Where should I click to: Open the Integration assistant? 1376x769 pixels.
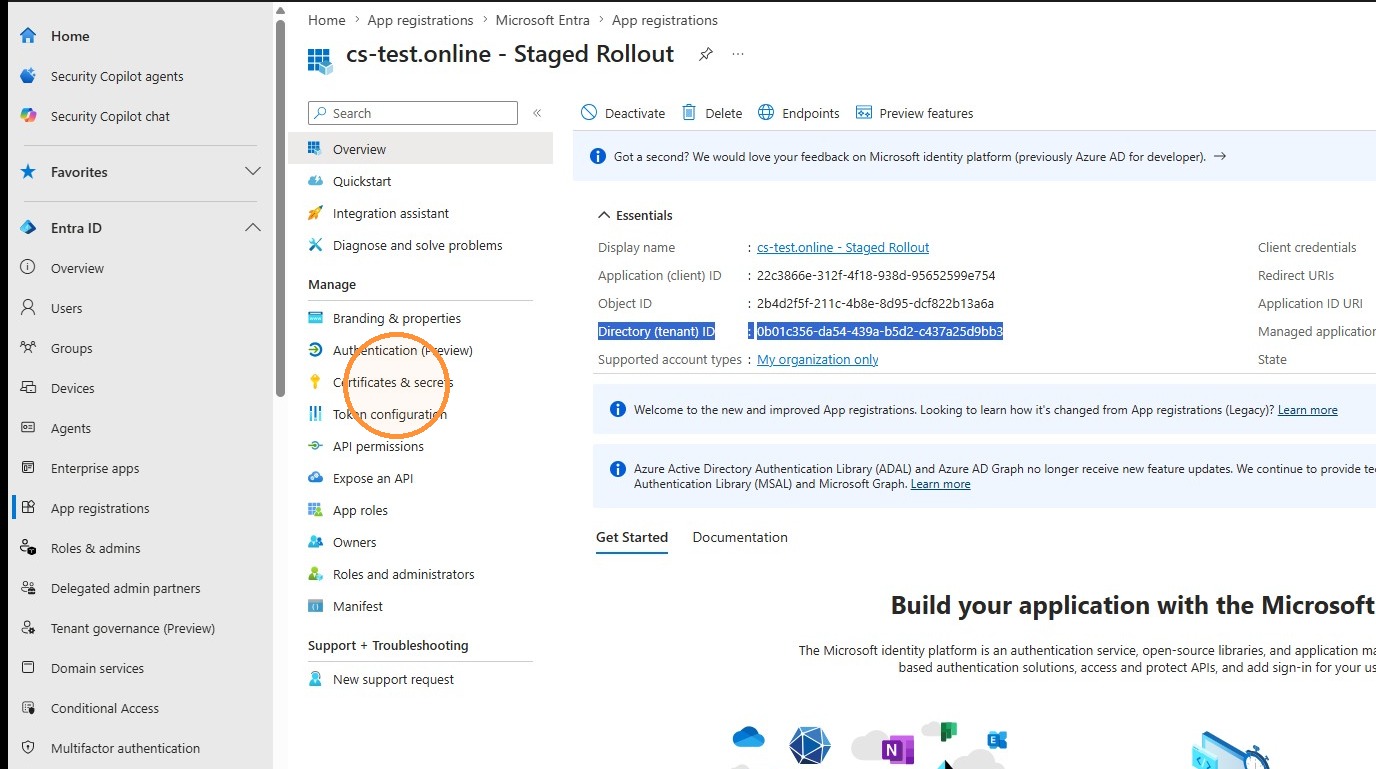[391, 213]
